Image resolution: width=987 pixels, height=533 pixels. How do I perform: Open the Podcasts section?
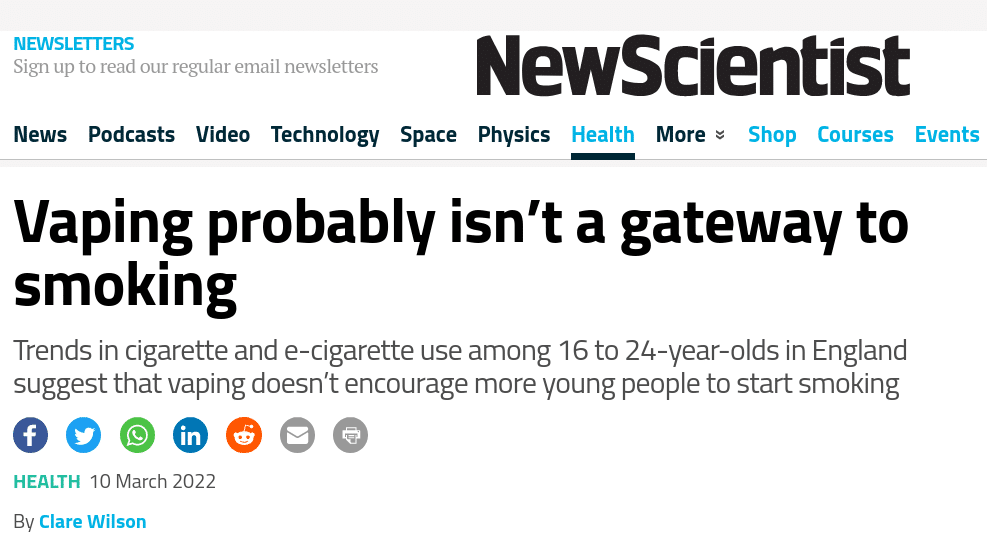[132, 135]
